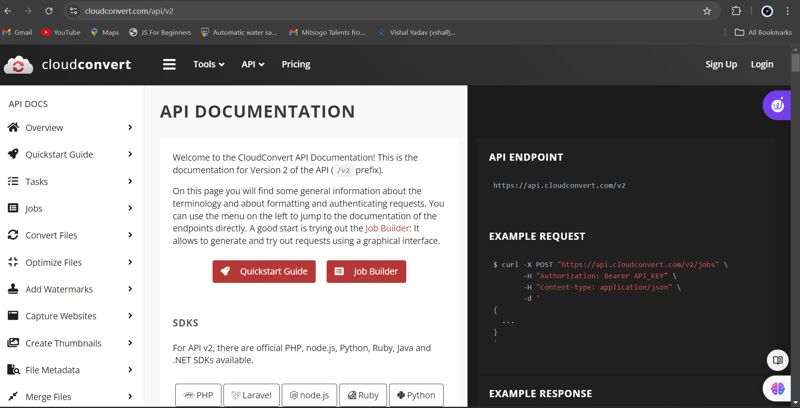This screenshot has width=800, height=408.
Task: Click the Create Thumbnails image icon
Action: (x=13, y=343)
